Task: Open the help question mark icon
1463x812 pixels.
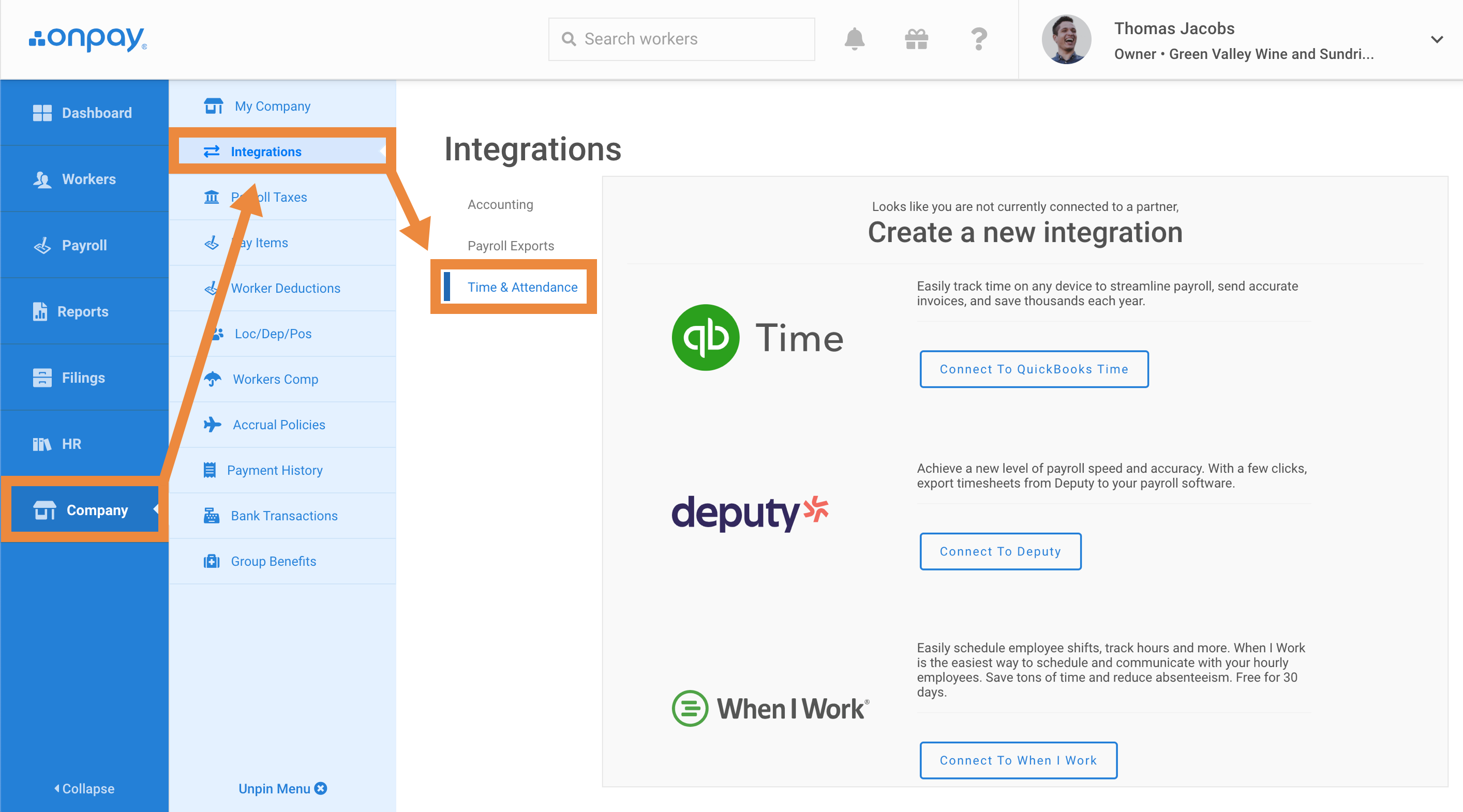Action: point(979,39)
